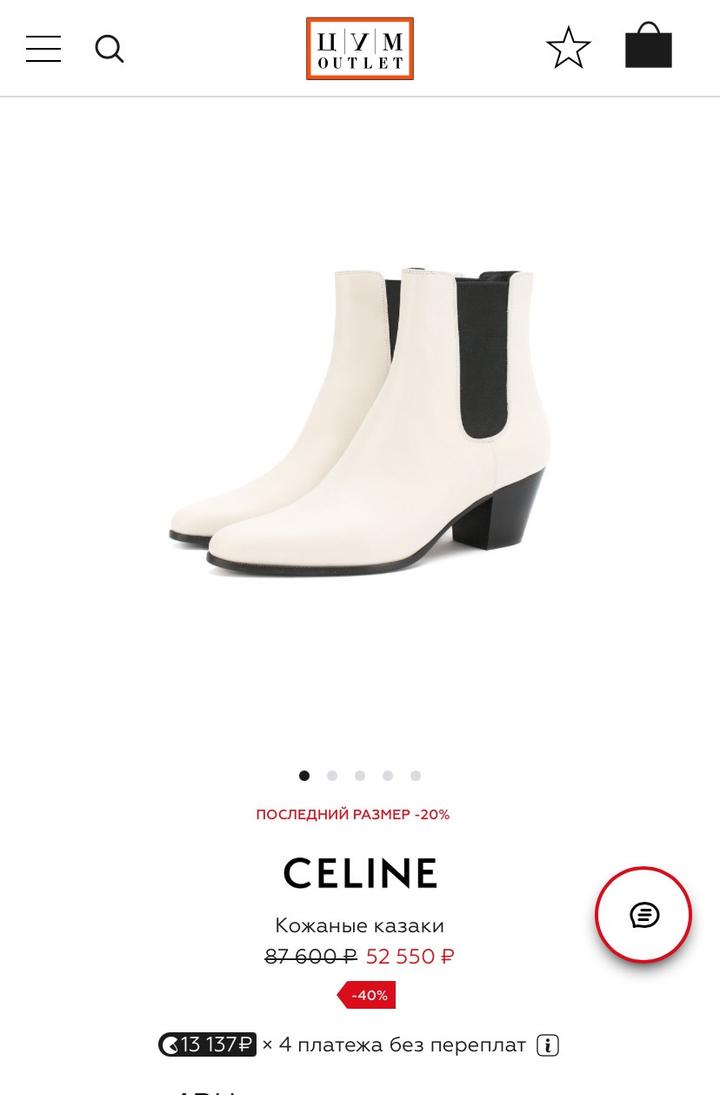Viewport: 720px width, 1095px height.
Task: Open favorites star icon
Action: click(x=568, y=47)
